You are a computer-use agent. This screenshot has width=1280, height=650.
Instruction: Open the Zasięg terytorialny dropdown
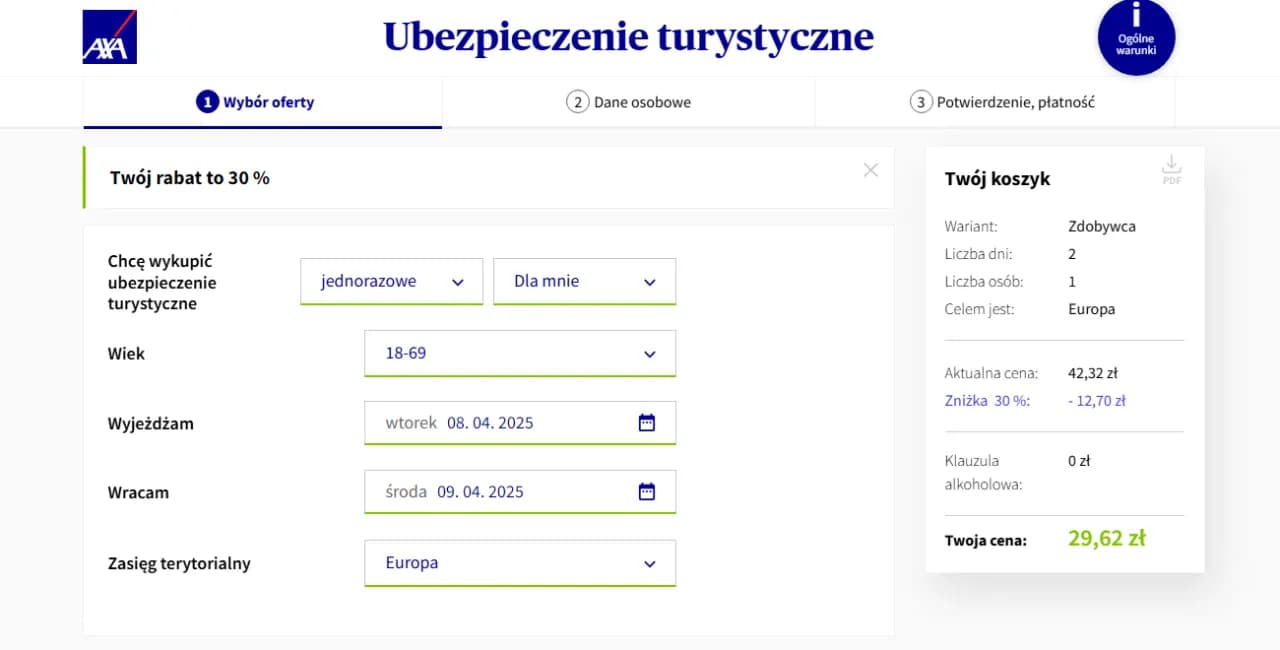[519, 563]
